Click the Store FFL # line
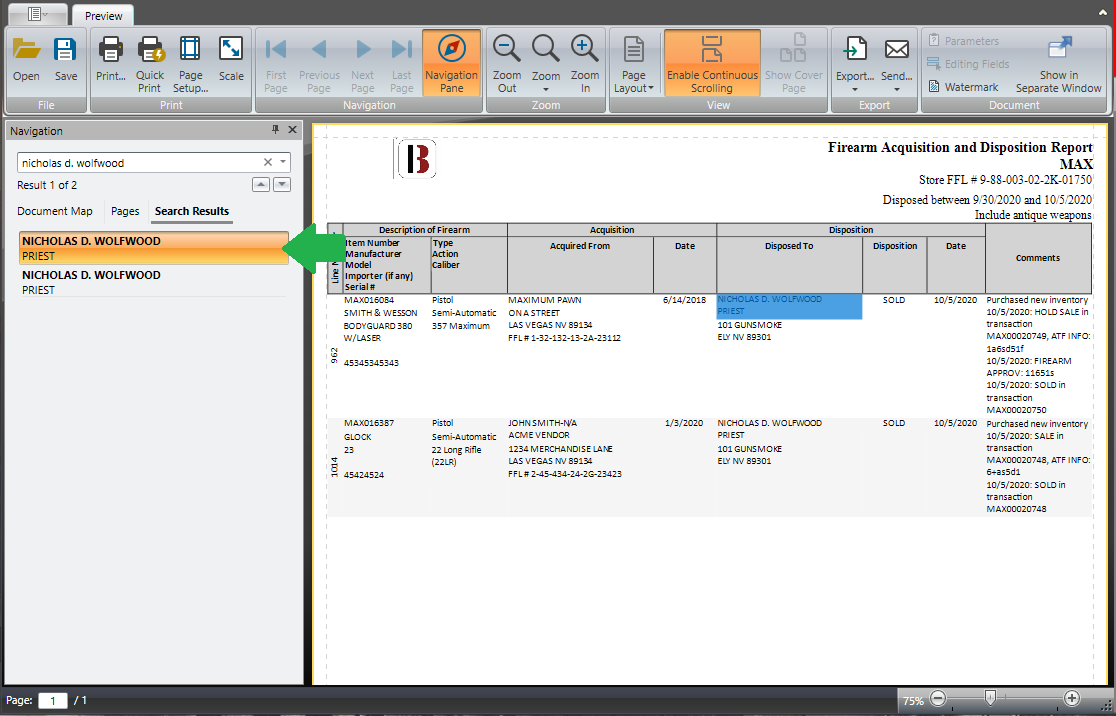Image resolution: width=1116 pixels, height=716 pixels. [x=1006, y=181]
